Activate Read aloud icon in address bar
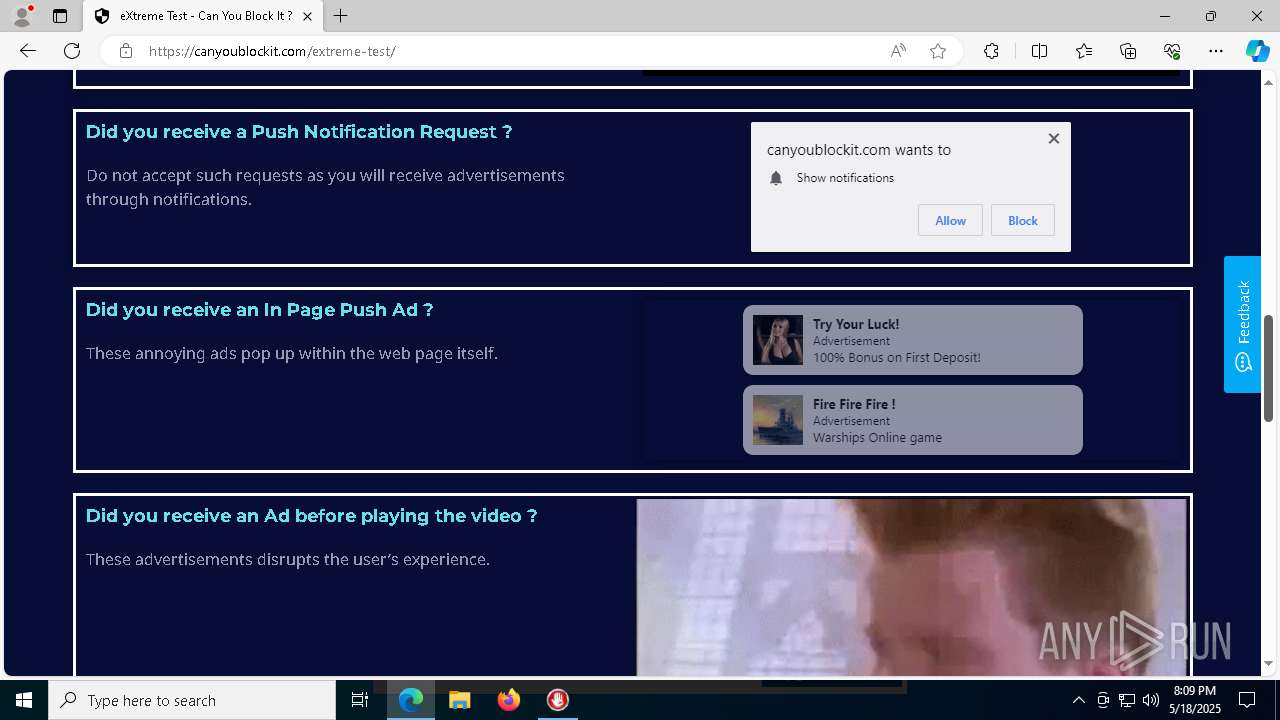1280x720 pixels. [x=898, y=51]
